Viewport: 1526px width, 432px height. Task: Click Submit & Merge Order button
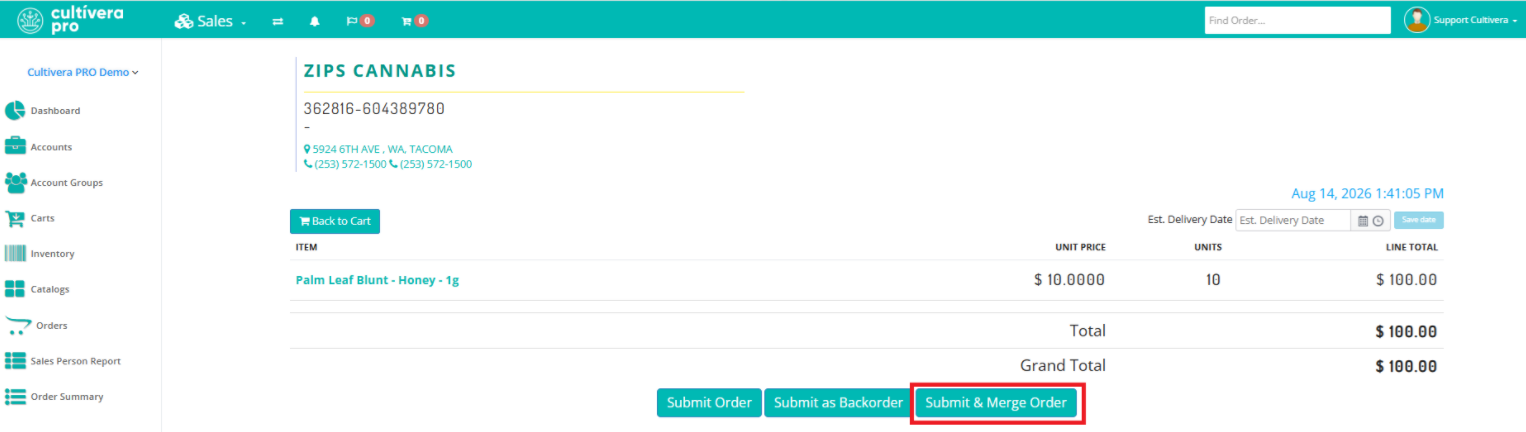click(x=996, y=403)
